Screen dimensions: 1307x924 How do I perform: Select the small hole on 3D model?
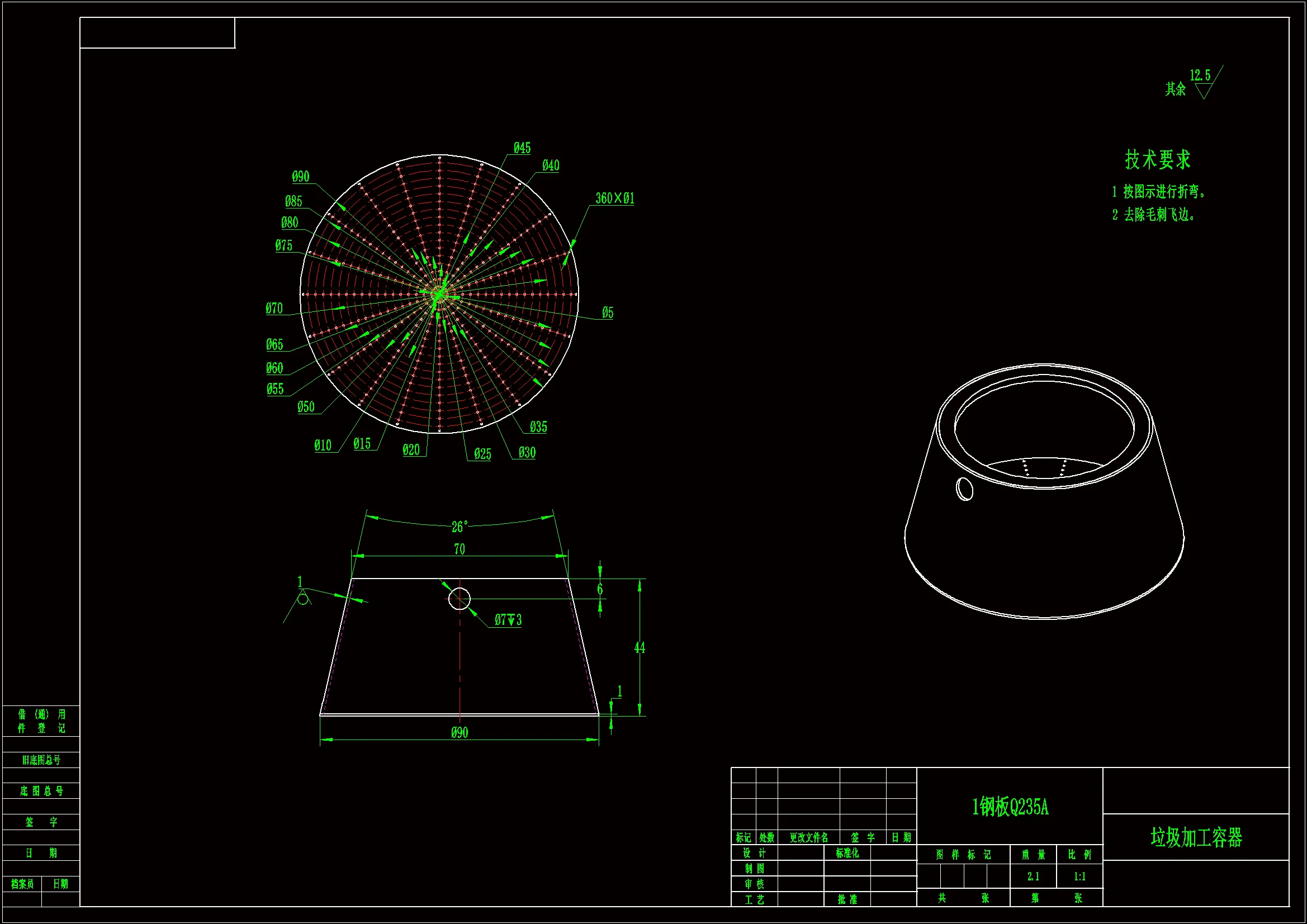point(964,489)
